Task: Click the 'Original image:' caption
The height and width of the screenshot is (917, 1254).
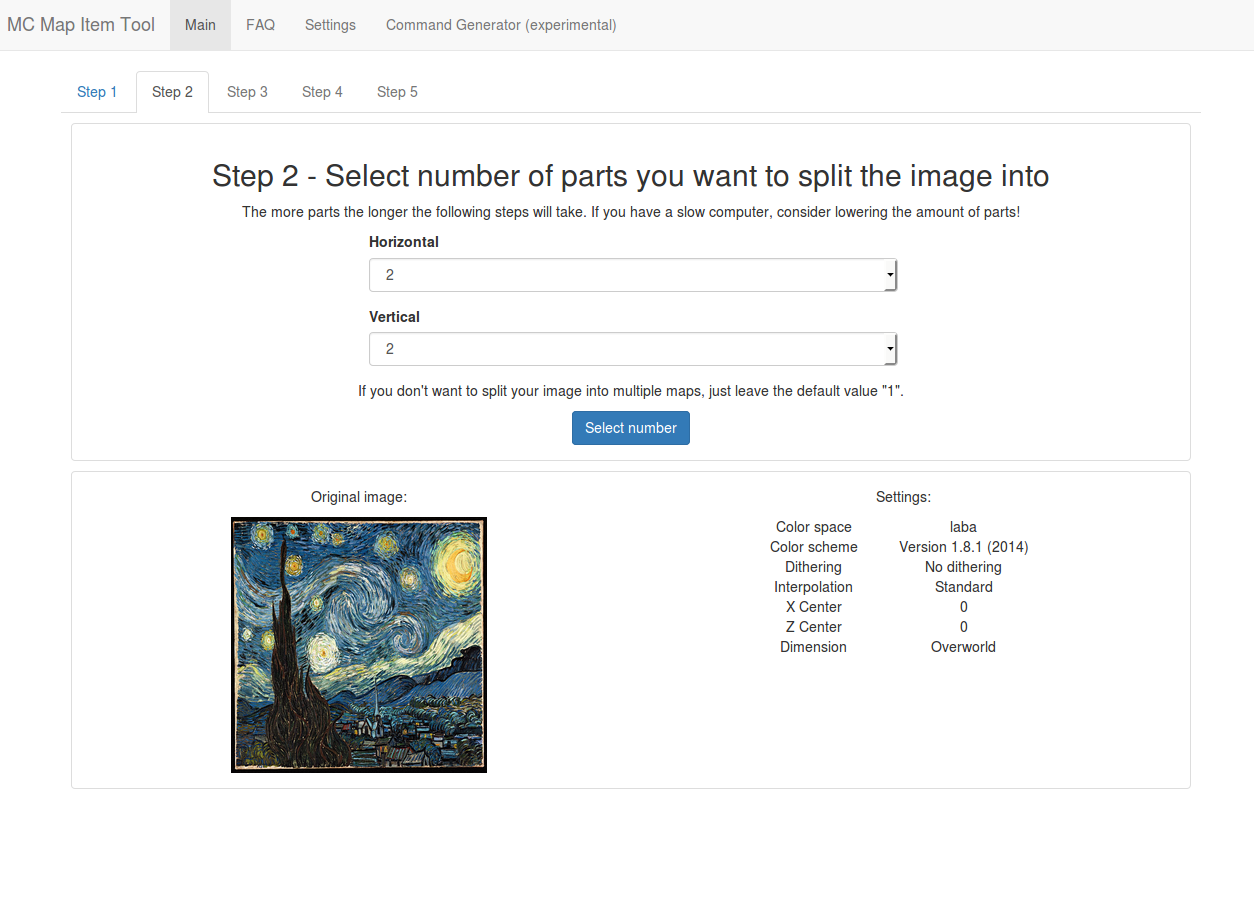Action: (359, 497)
